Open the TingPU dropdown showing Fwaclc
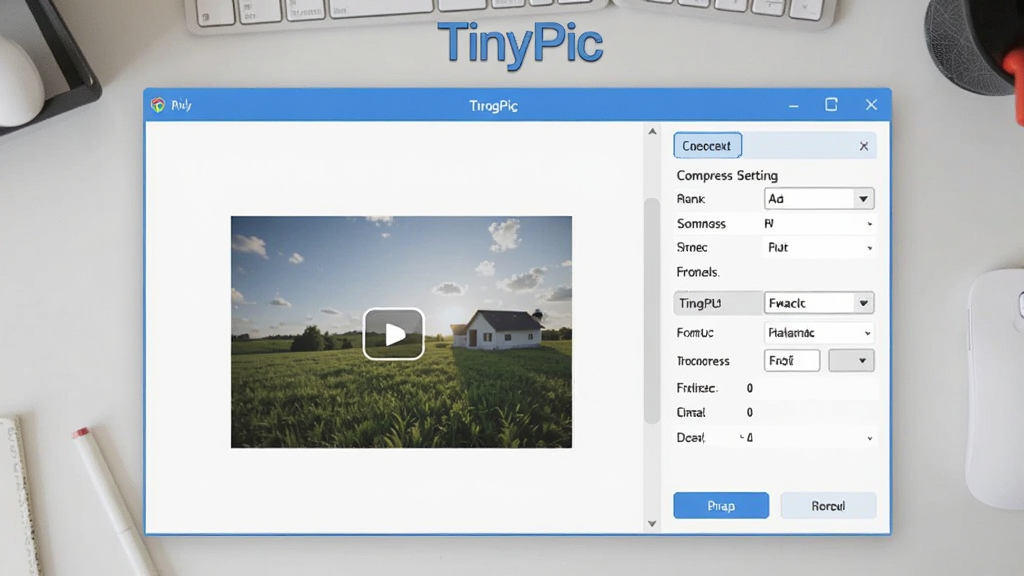Image resolution: width=1024 pixels, height=576 pixels. point(819,303)
